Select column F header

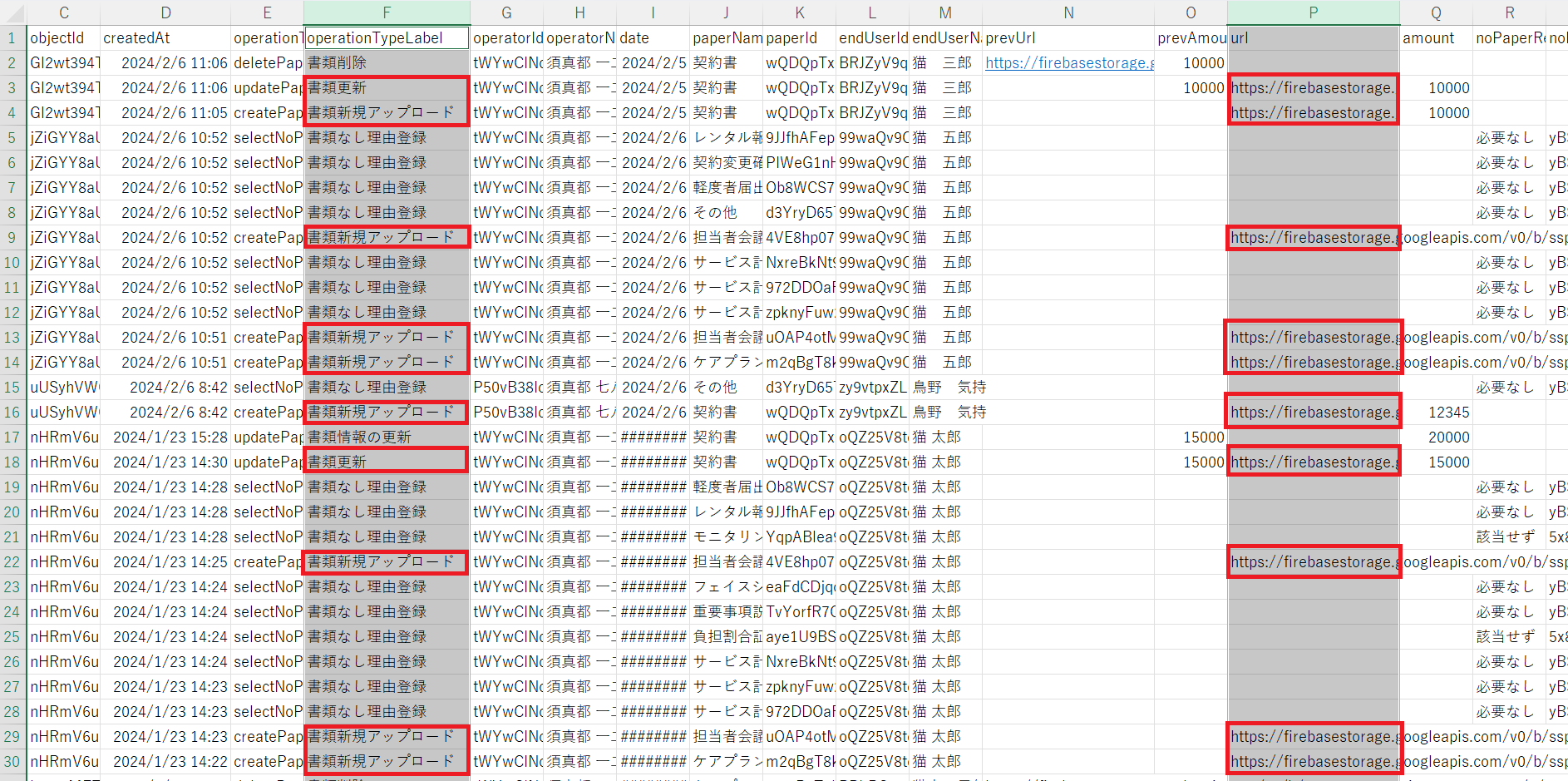pyautogui.click(x=387, y=12)
